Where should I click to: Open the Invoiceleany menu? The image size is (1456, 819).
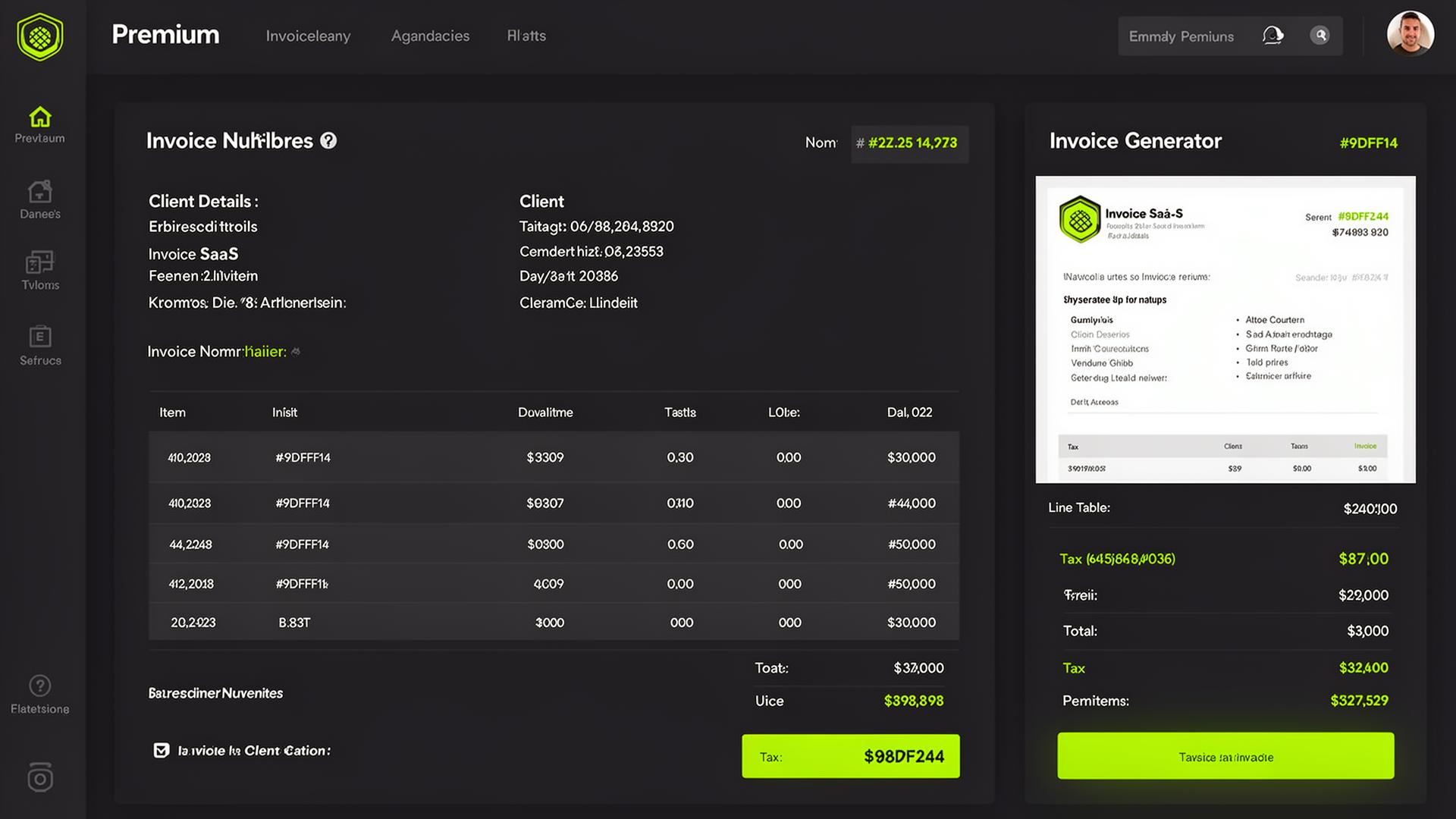click(x=308, y=36)
